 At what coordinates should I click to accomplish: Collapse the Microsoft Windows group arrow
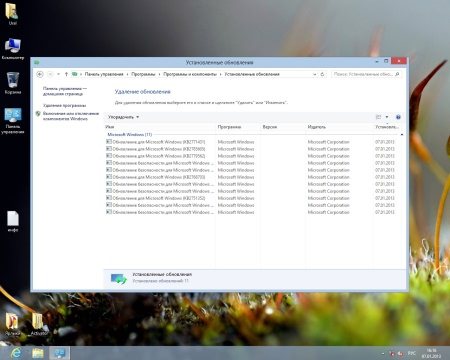coord(402,134)
